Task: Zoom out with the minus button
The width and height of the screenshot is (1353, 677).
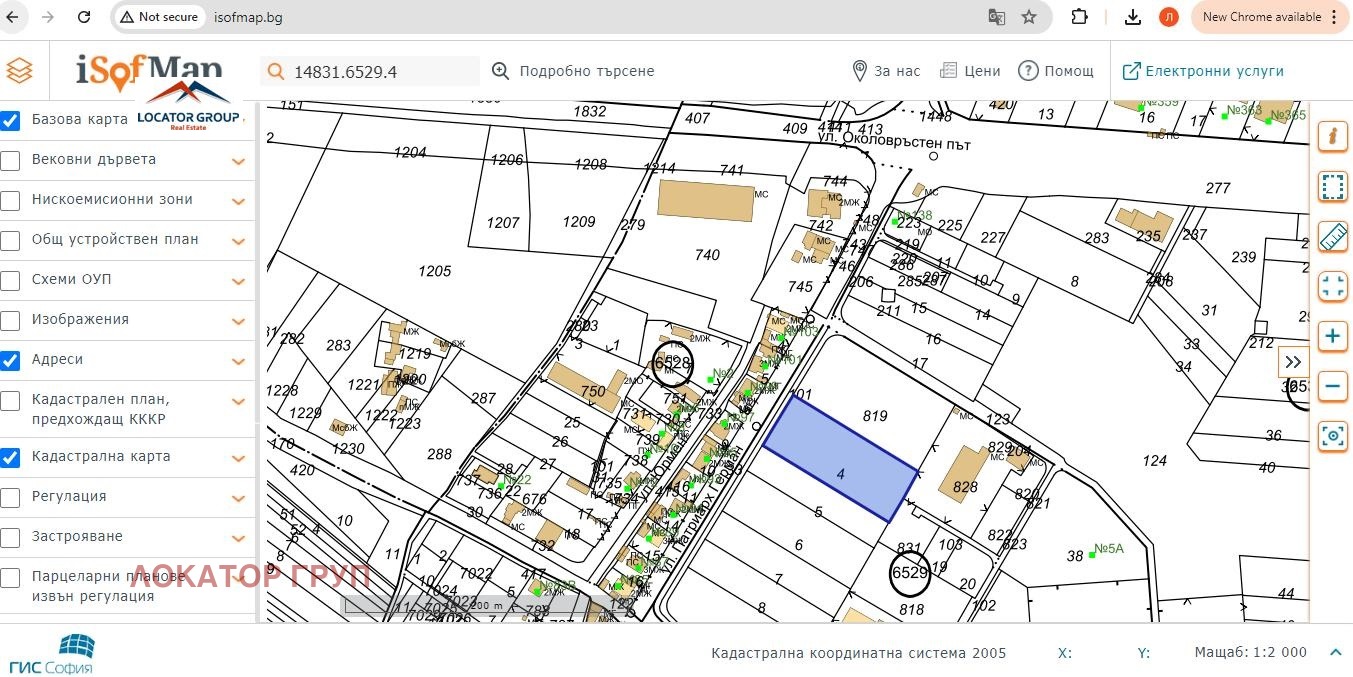Action: point(1332,386)
